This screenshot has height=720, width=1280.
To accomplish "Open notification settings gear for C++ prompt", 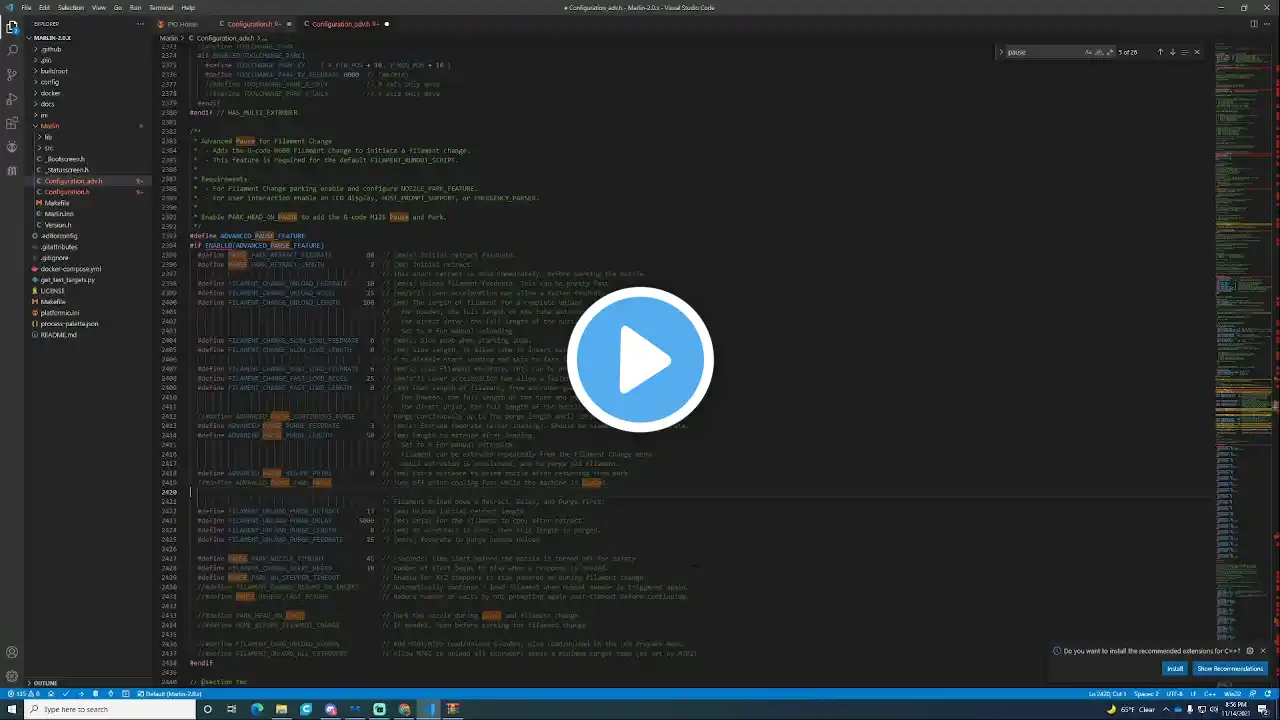I will point(1250,651).
